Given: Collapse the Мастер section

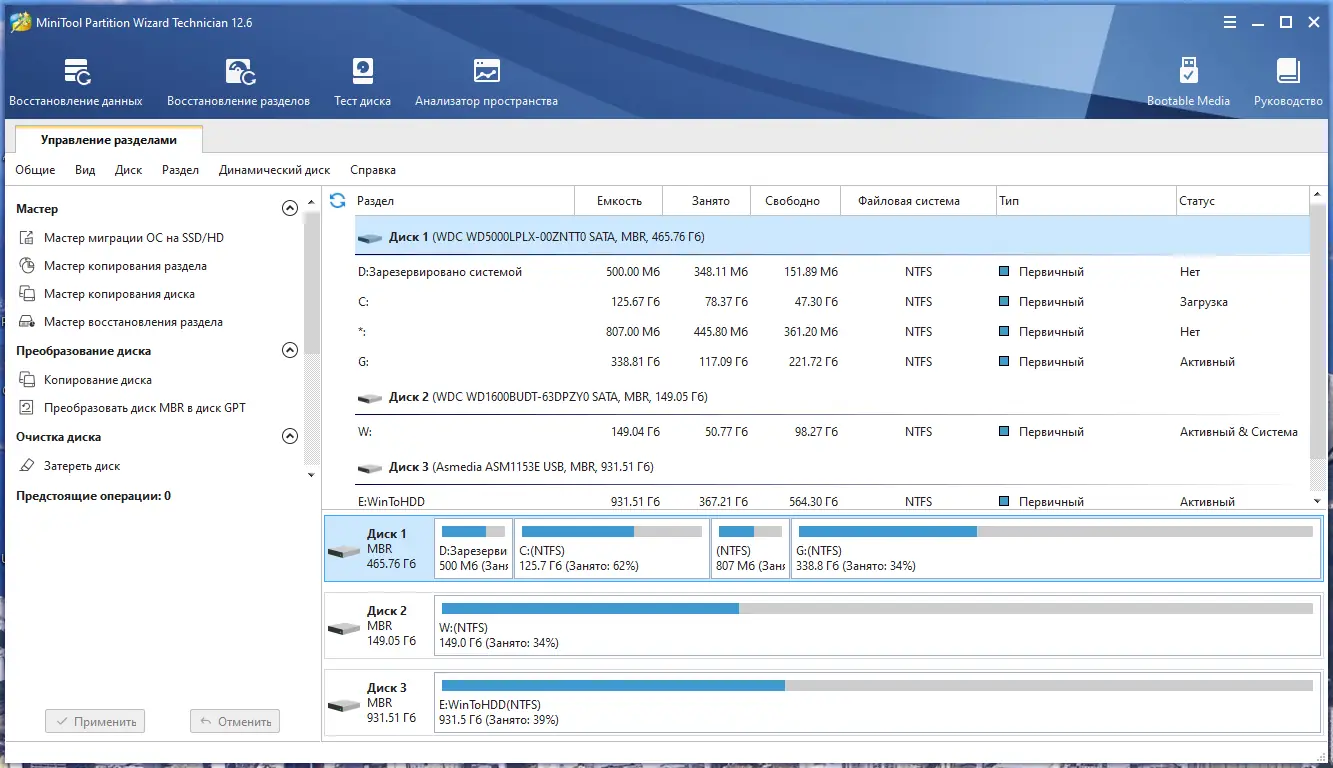Looking at the screenshot, I should tap(290, 209).
